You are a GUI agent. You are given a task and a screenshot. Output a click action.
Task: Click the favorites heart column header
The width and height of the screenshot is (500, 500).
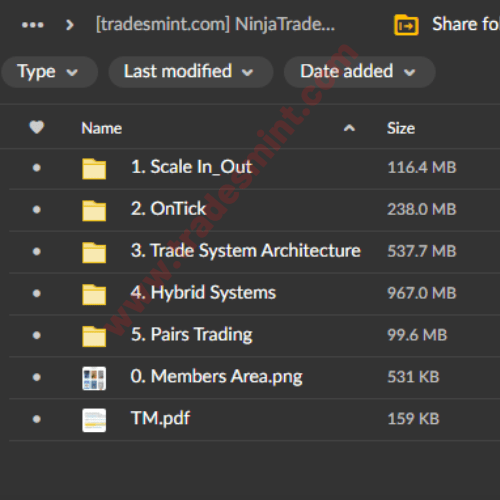pyautogui.click(x=37, y=127)
